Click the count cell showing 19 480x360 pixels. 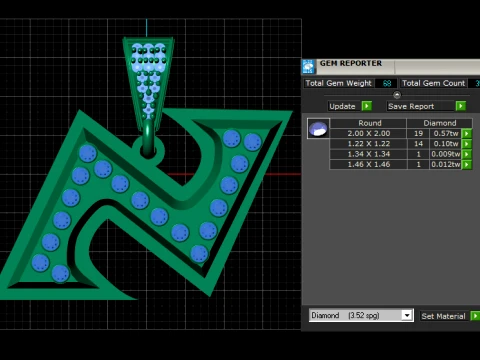[418, 134]
